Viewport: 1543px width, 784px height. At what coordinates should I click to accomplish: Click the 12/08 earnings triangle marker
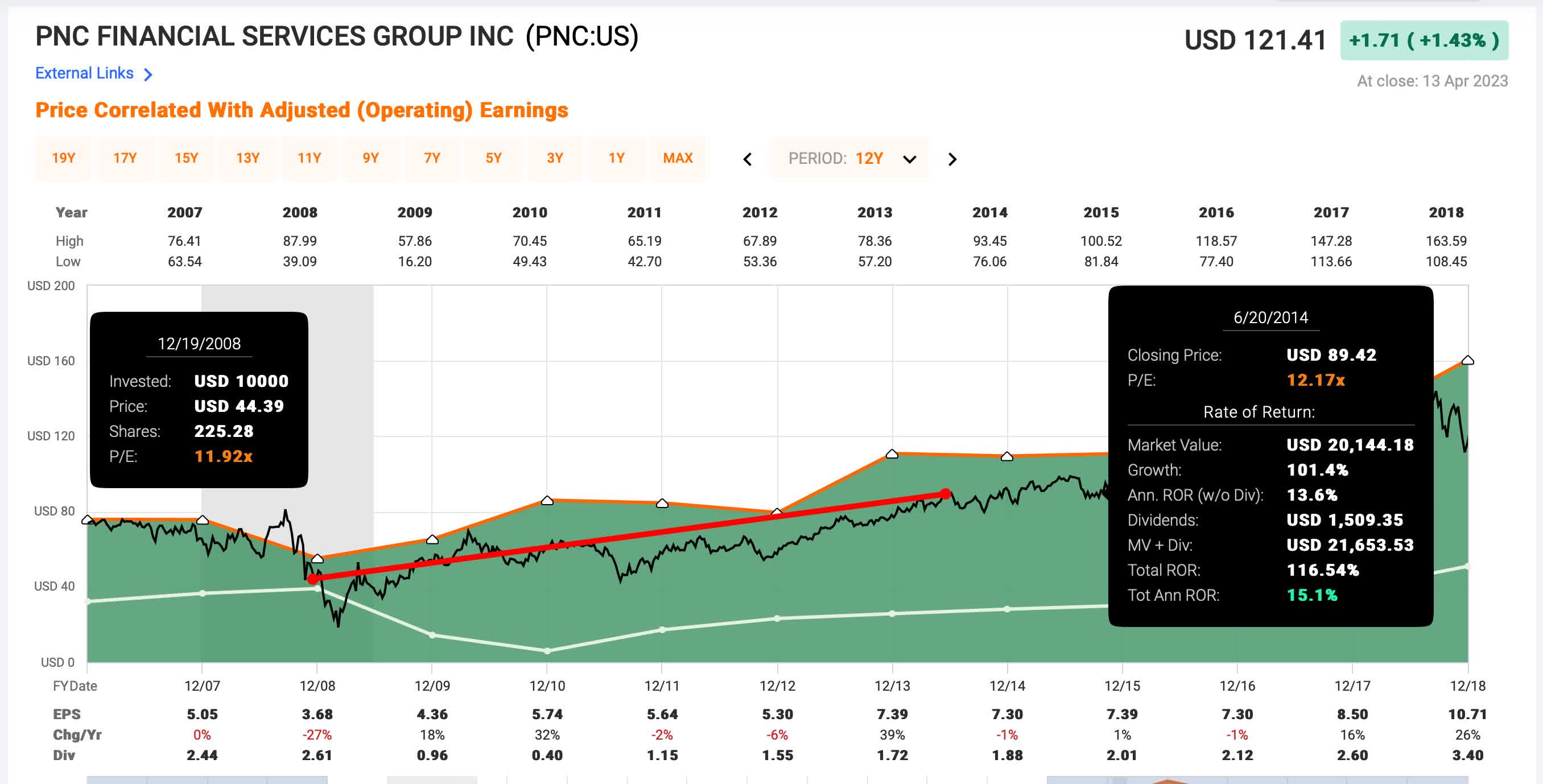(317, 558)
